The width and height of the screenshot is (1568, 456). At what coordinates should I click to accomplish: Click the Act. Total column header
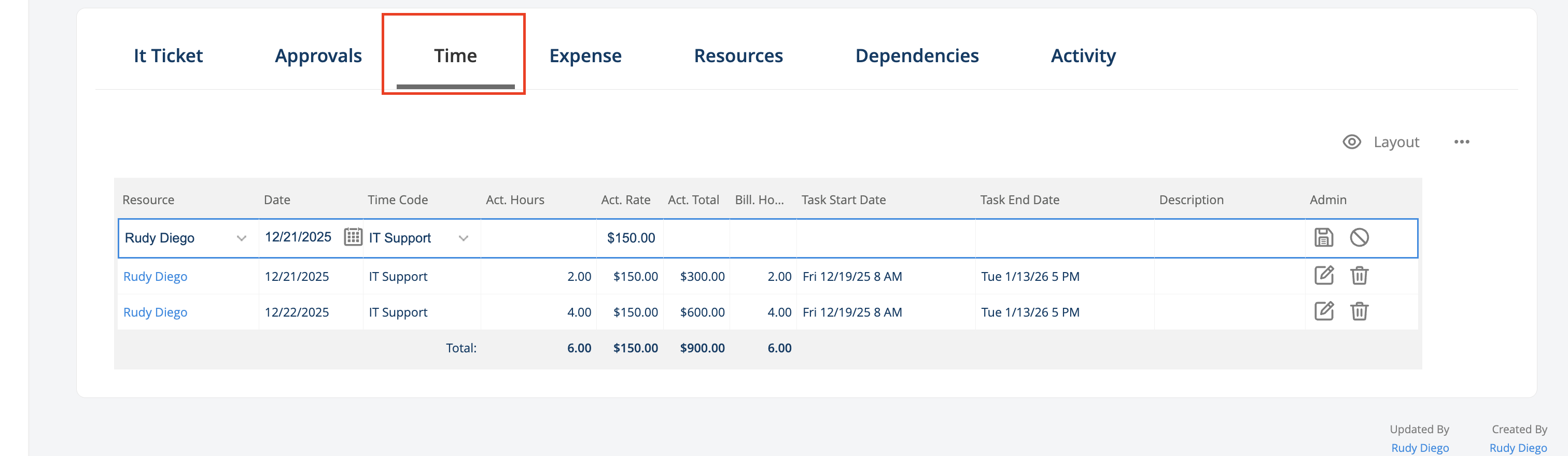[x=693, y=199]
